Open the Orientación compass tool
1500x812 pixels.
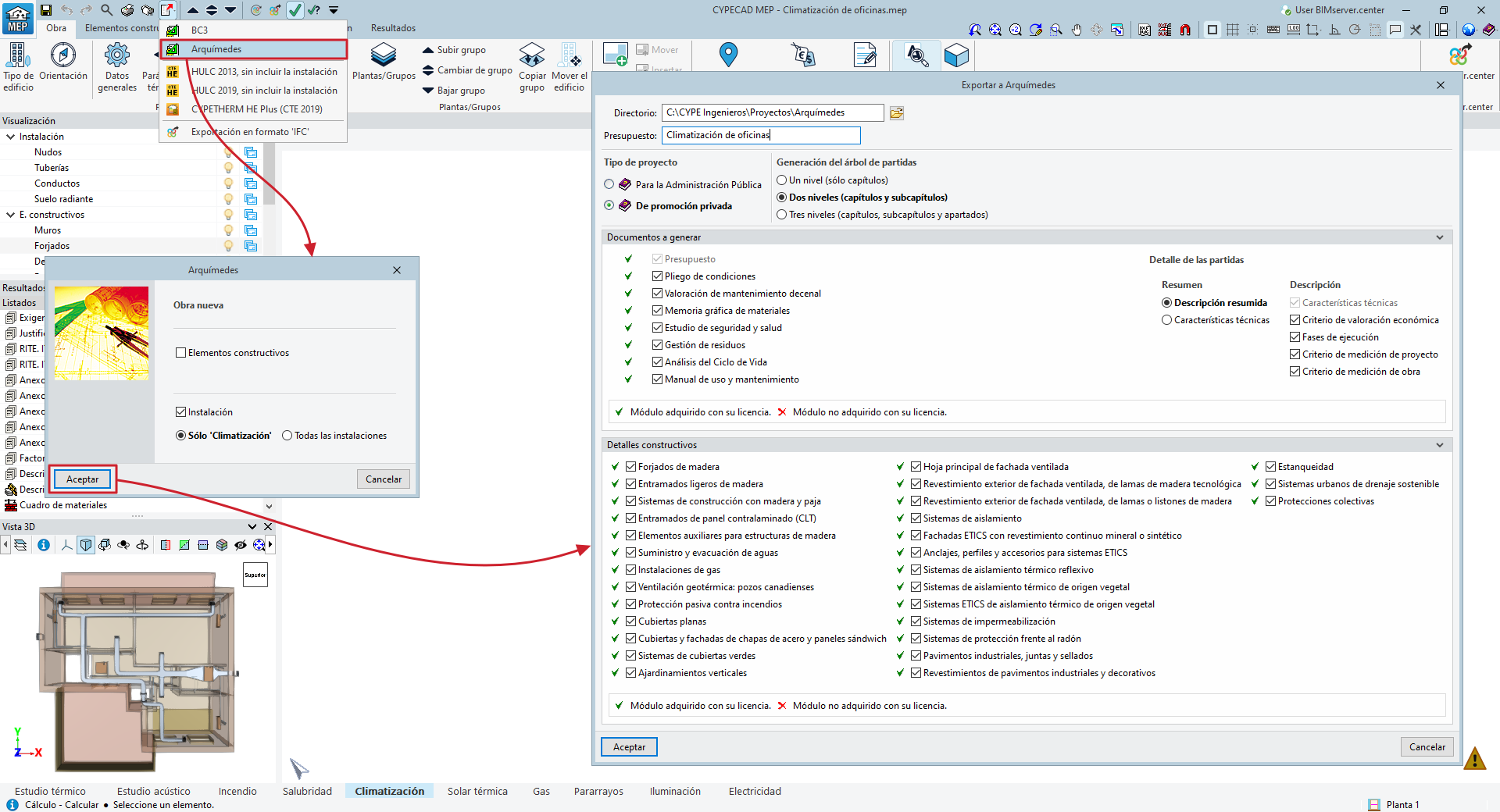point(63,55)
